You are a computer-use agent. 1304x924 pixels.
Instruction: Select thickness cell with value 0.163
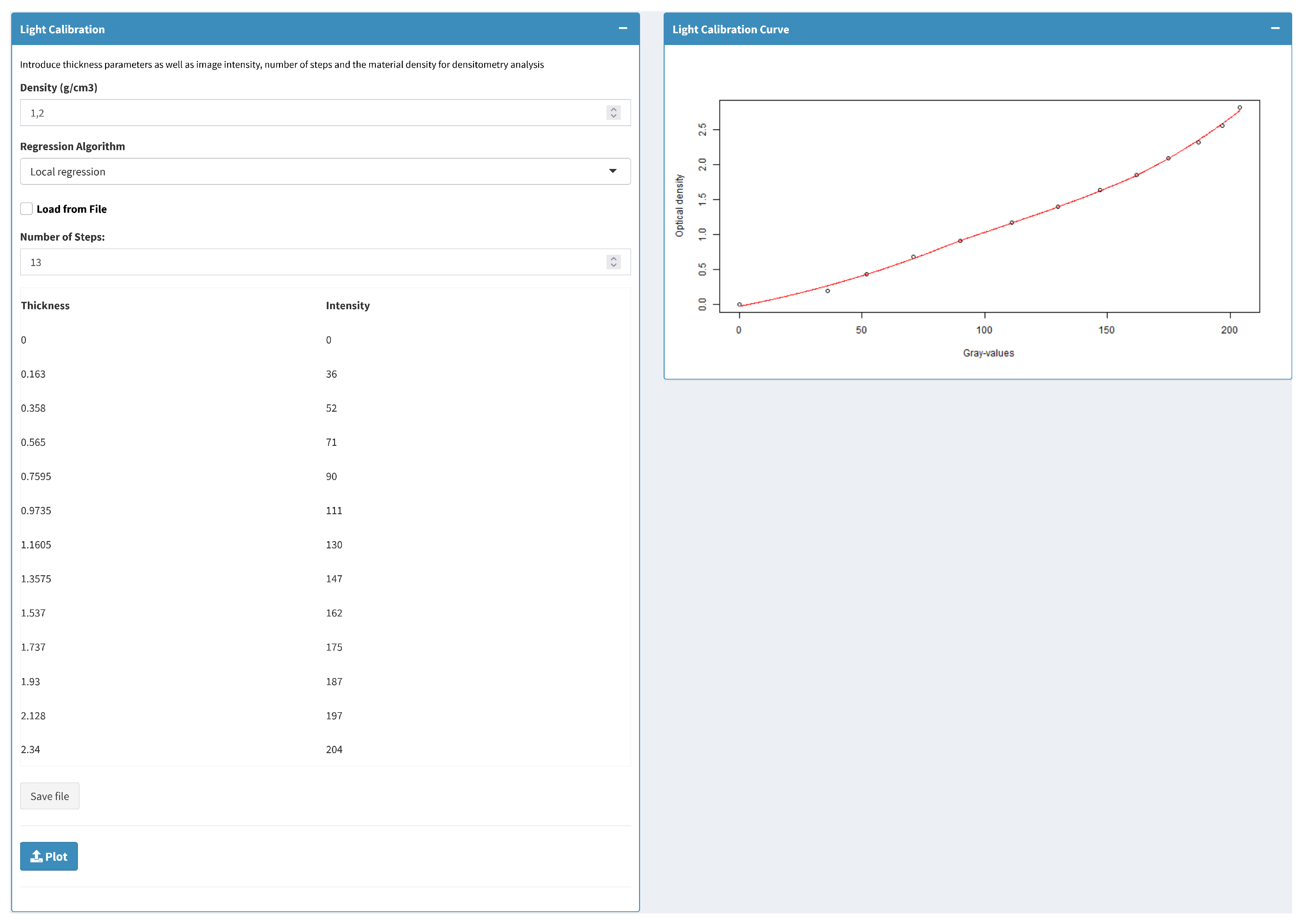[x=33, y=374]
